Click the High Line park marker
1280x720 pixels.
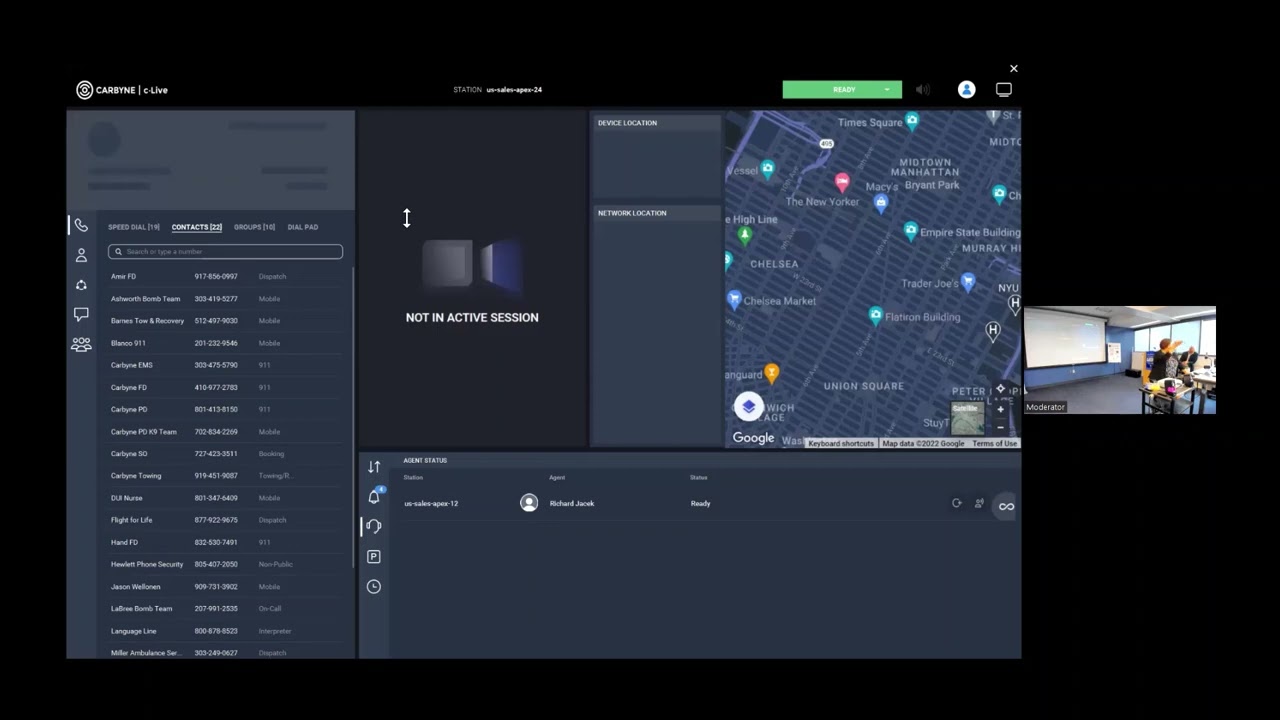[x=744, y=235]
